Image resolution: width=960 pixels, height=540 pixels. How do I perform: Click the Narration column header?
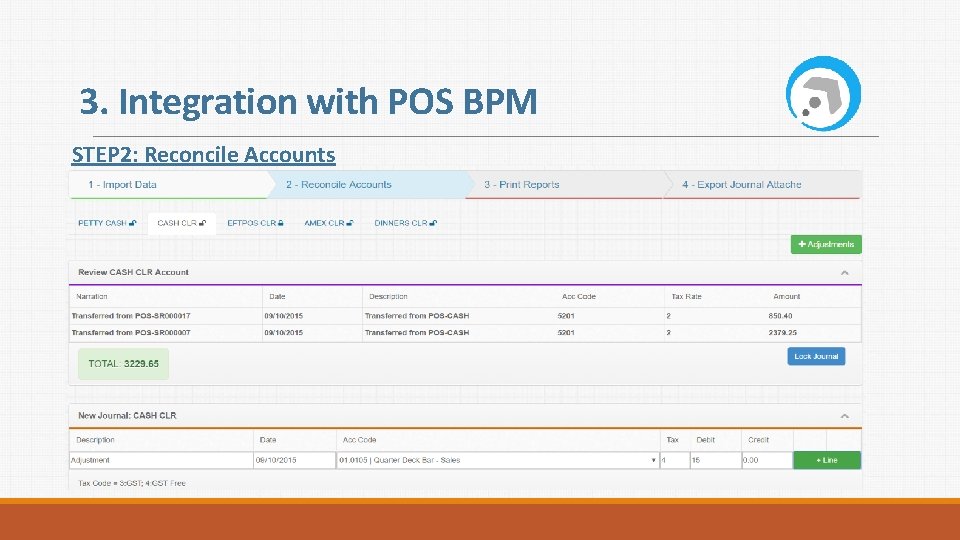(x=92, y=296)
